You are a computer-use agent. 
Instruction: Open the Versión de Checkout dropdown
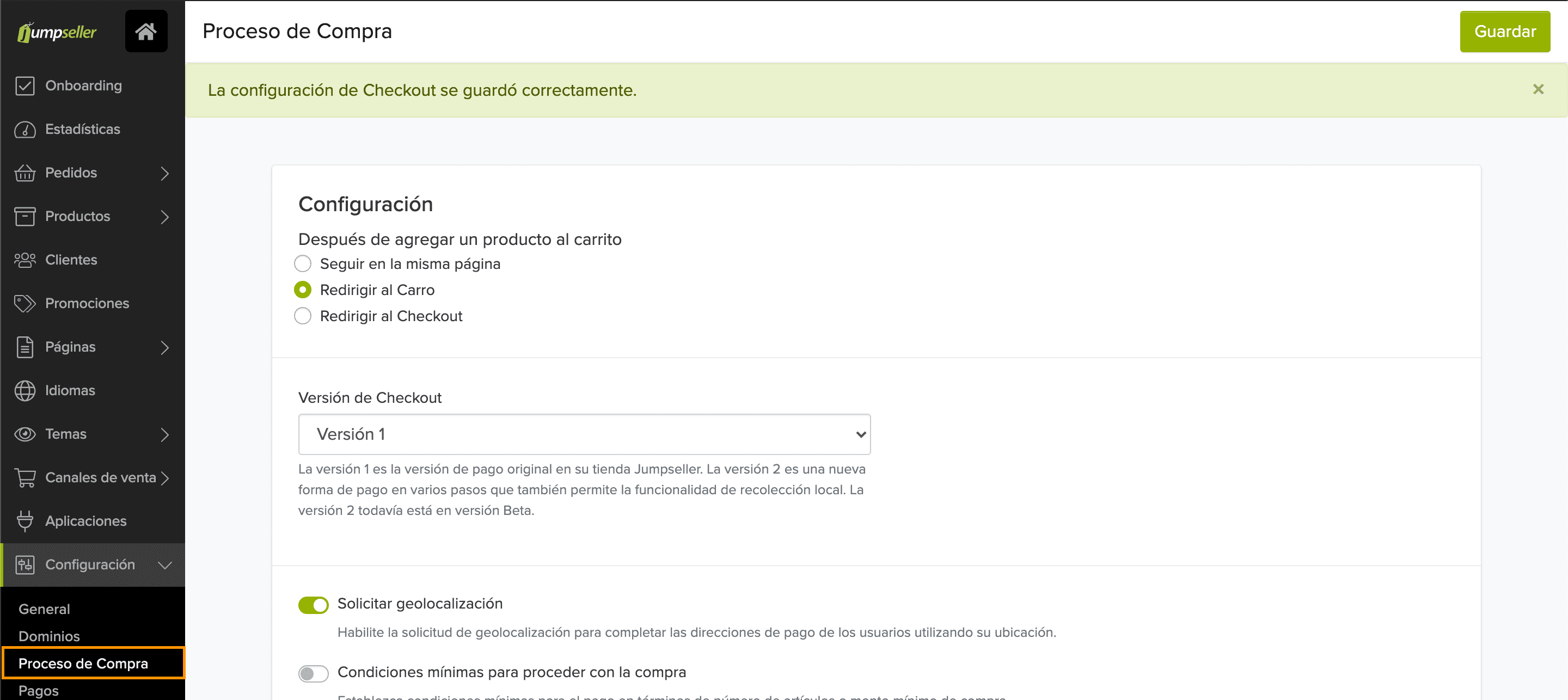pos(584,434)
